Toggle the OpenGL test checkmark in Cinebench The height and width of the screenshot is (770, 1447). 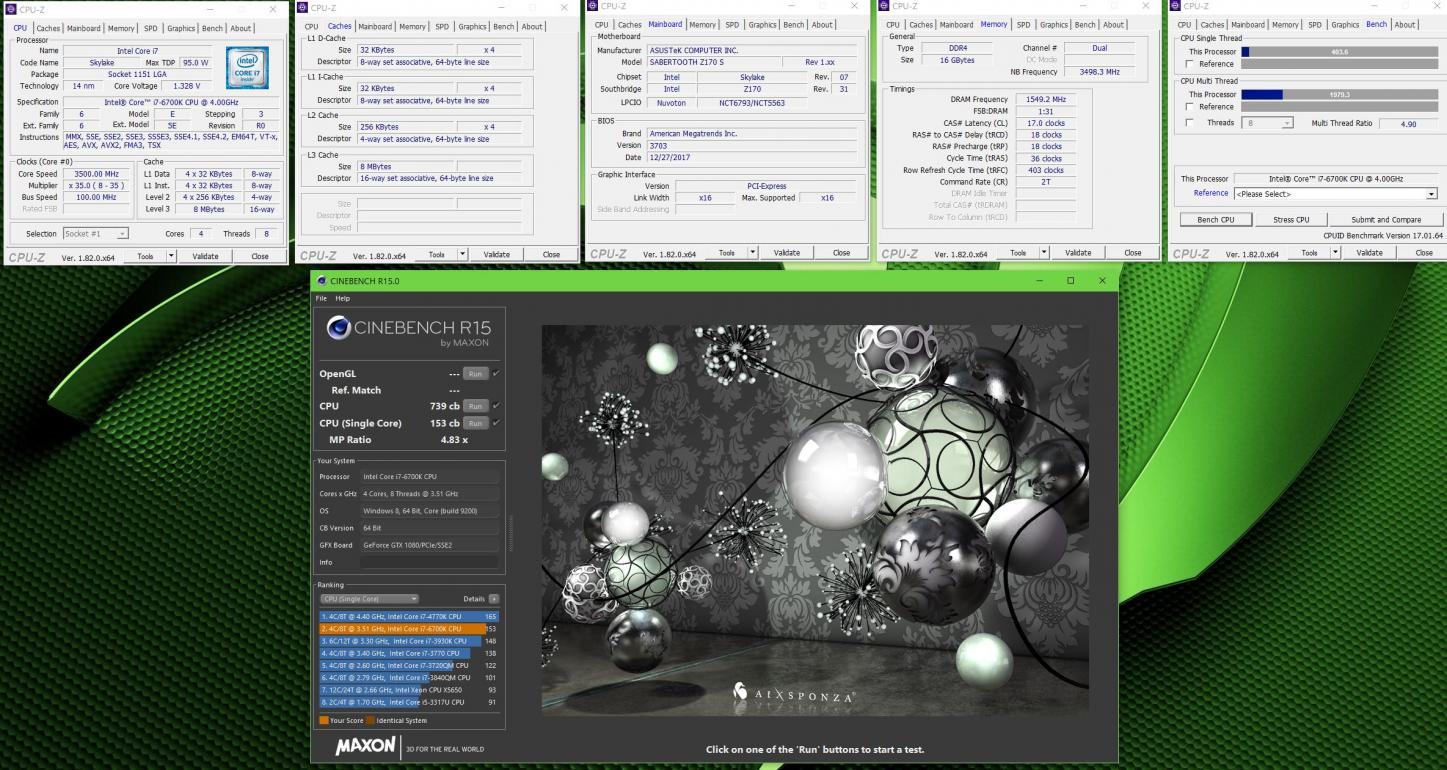(x=496, y=373)
